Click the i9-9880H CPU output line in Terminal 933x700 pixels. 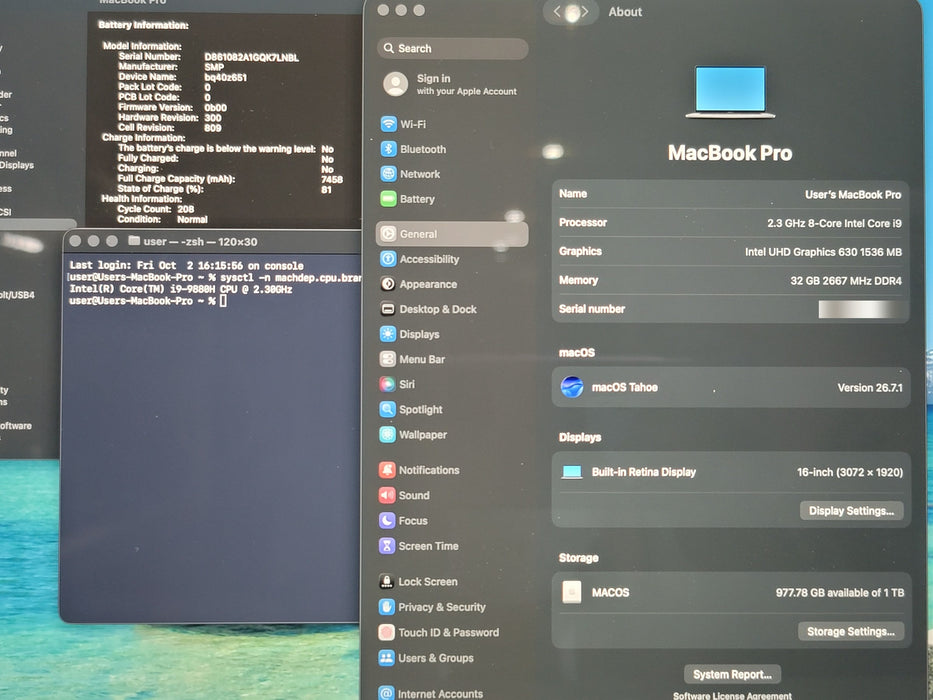tap(181, 289)
